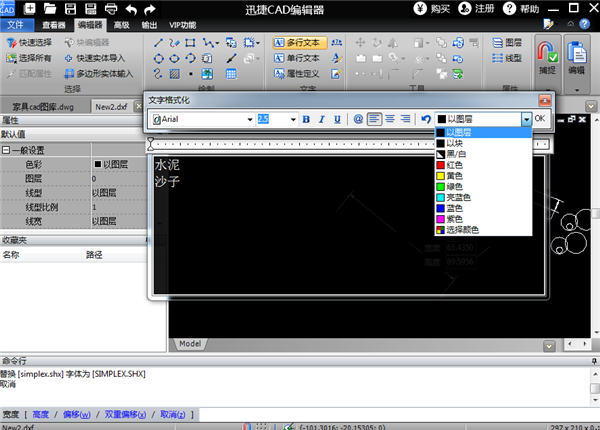This screenshot has height=430, width=600.
Task: Open dropdown chevron beside Model tab scrollbar
Action: [x=549, y=346]
